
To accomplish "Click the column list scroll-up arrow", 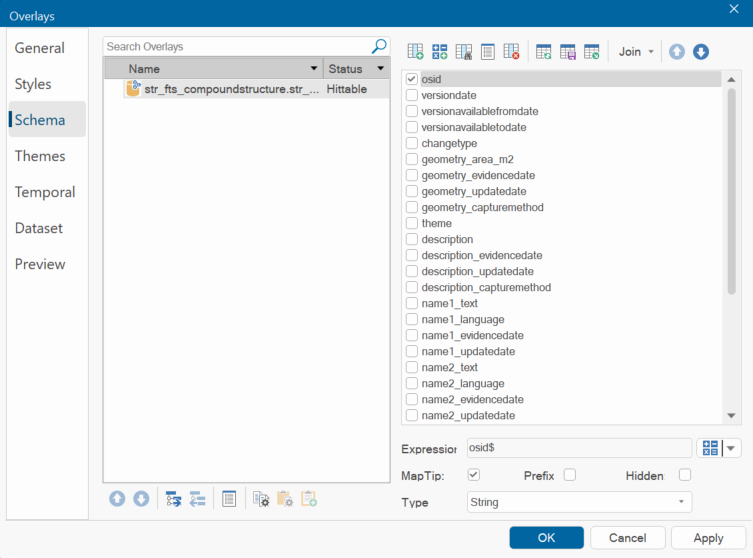I will click(x=731, y=79).
